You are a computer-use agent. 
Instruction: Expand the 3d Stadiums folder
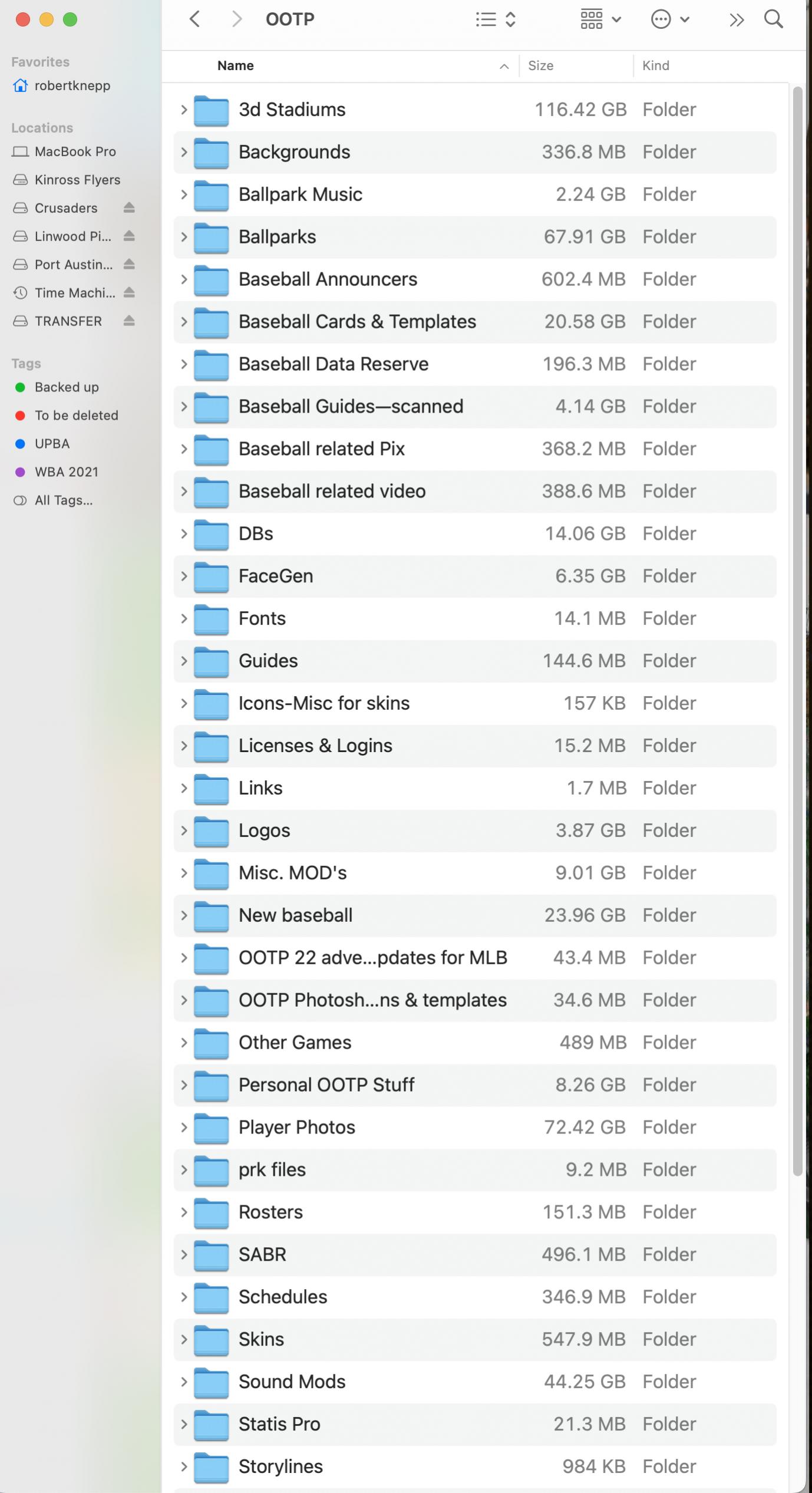pos(184,110)
